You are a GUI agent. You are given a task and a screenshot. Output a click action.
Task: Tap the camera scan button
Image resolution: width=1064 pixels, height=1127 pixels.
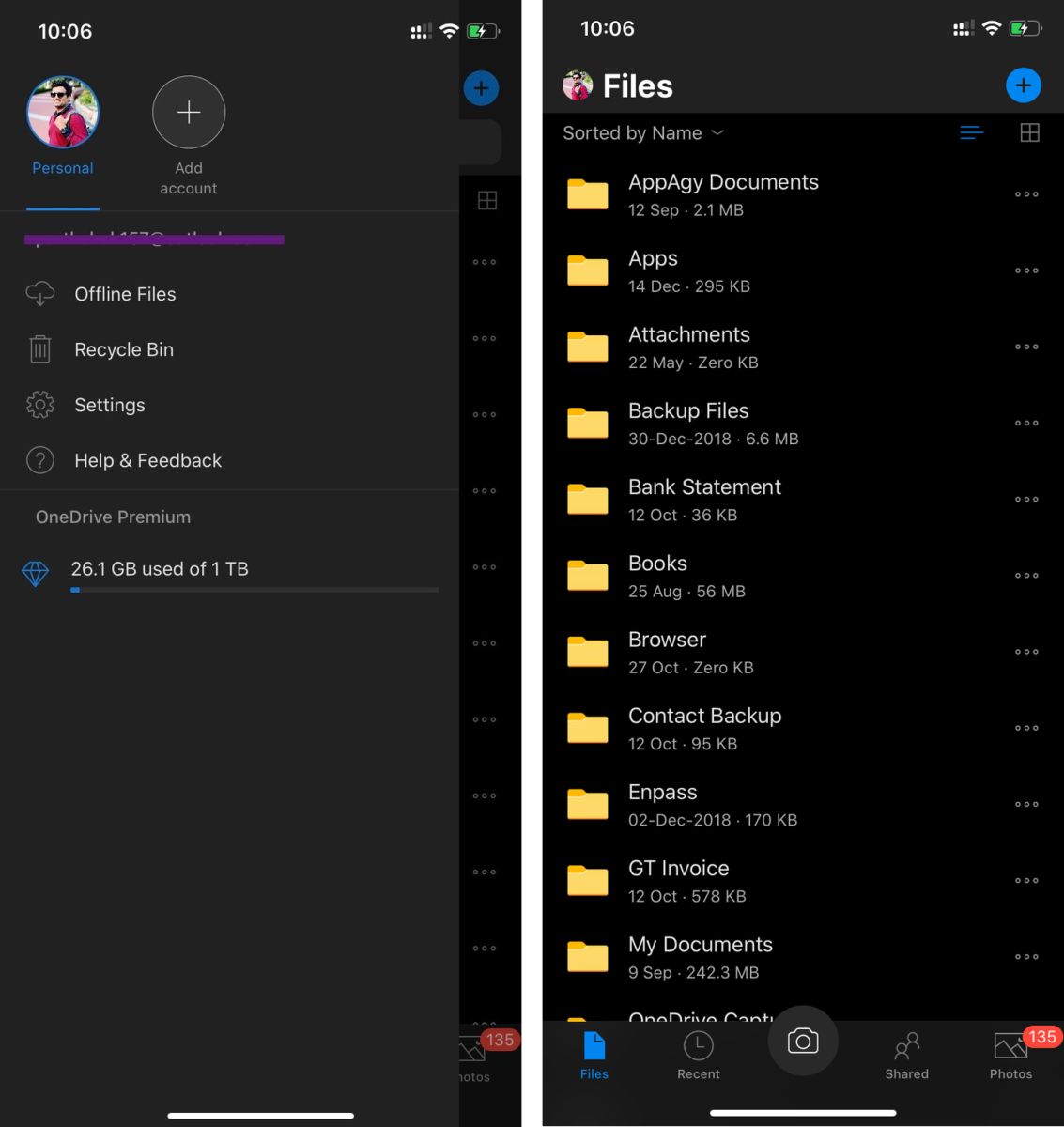(803, 1041)
